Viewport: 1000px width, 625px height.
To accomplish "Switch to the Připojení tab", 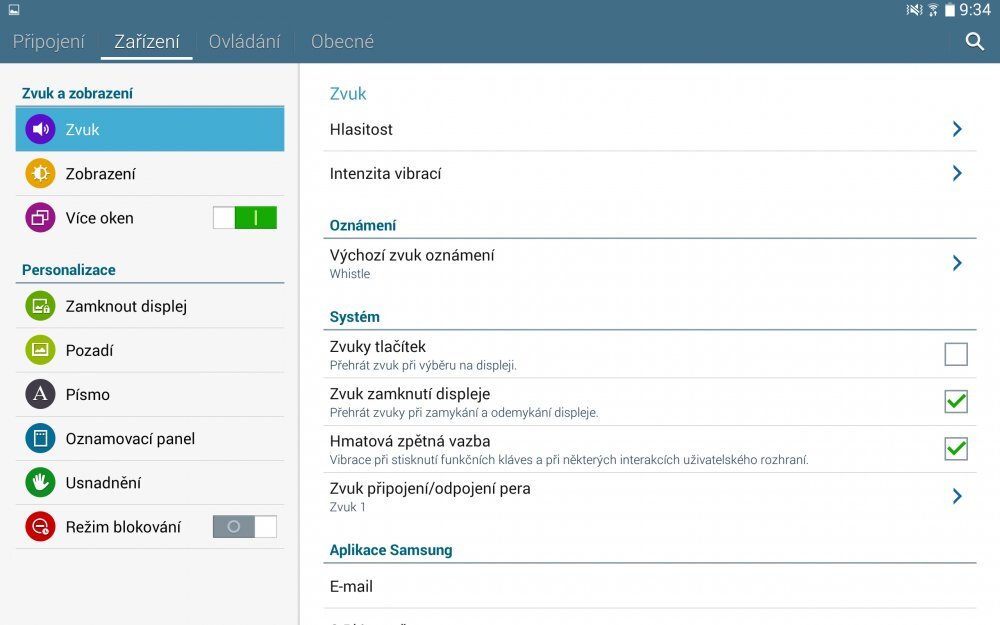I will coord(49,41).
